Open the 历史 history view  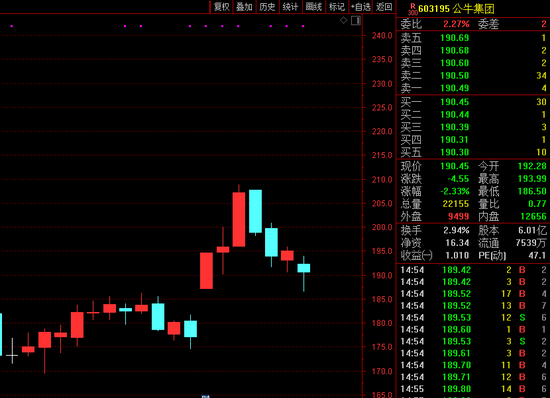point(267,7)
